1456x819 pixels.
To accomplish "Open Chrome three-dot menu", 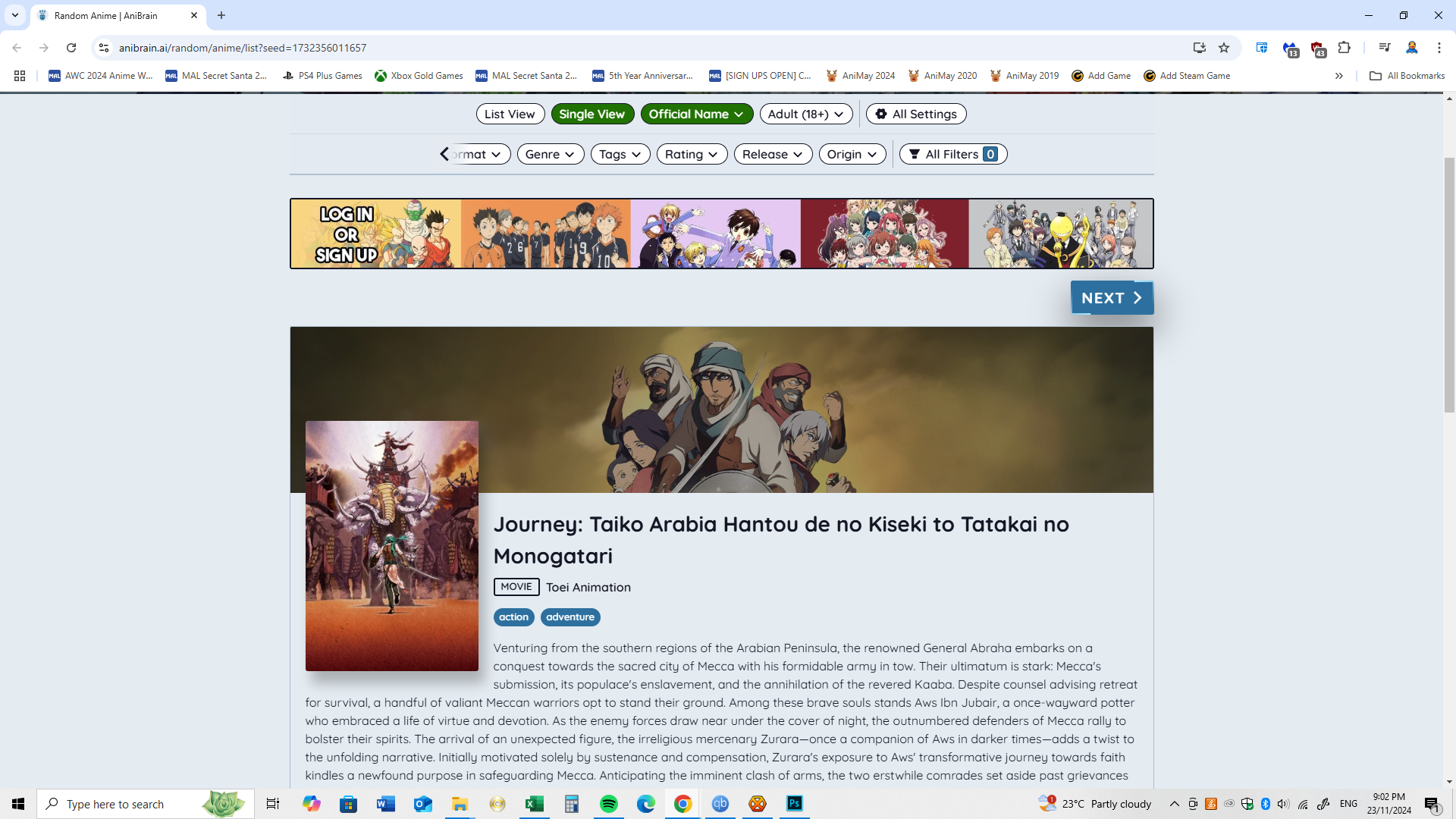I will 1439,48.
